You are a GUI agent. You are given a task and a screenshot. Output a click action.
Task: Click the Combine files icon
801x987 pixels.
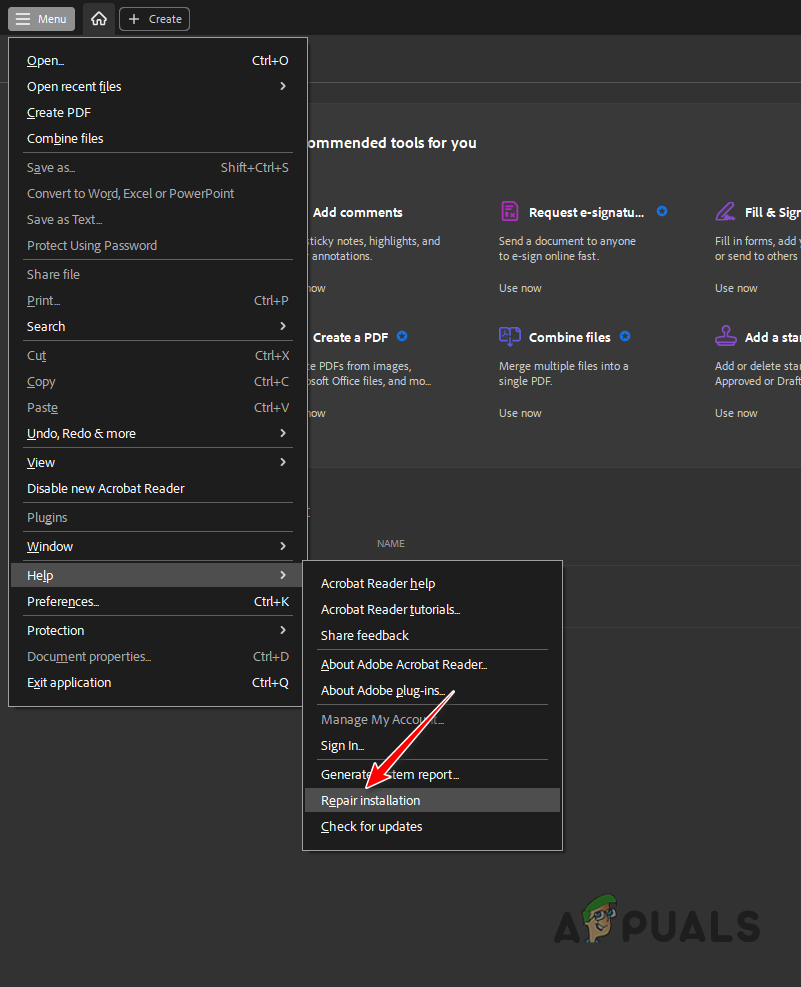(510, 337)
